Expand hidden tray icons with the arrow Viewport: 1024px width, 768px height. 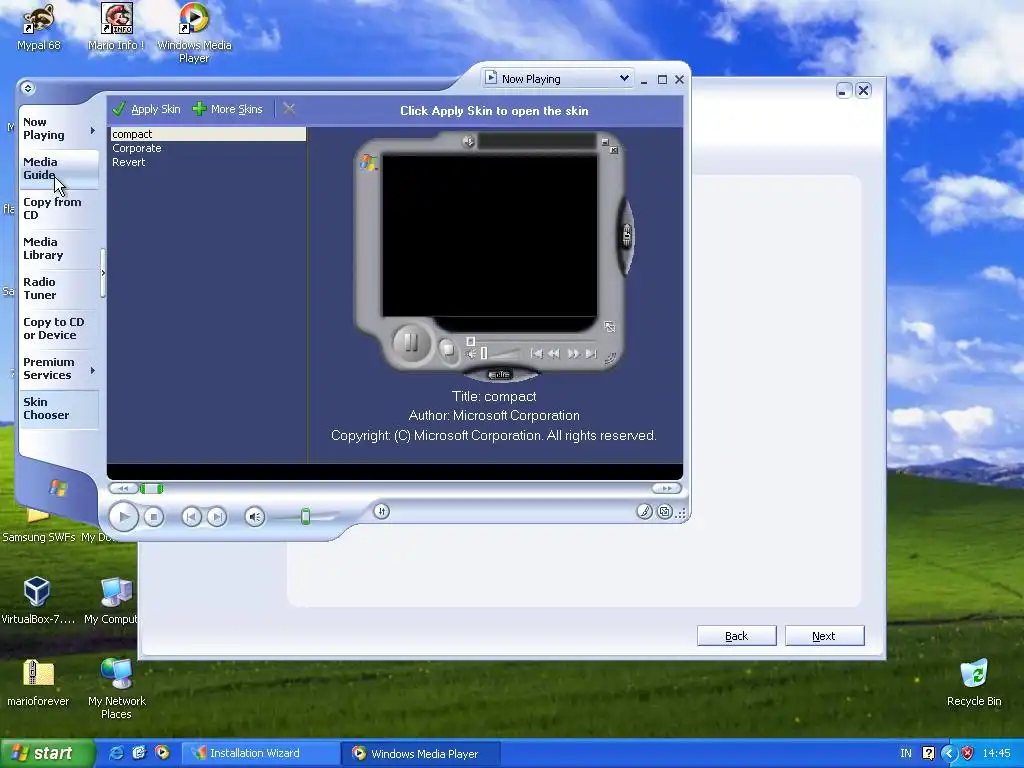949,754
